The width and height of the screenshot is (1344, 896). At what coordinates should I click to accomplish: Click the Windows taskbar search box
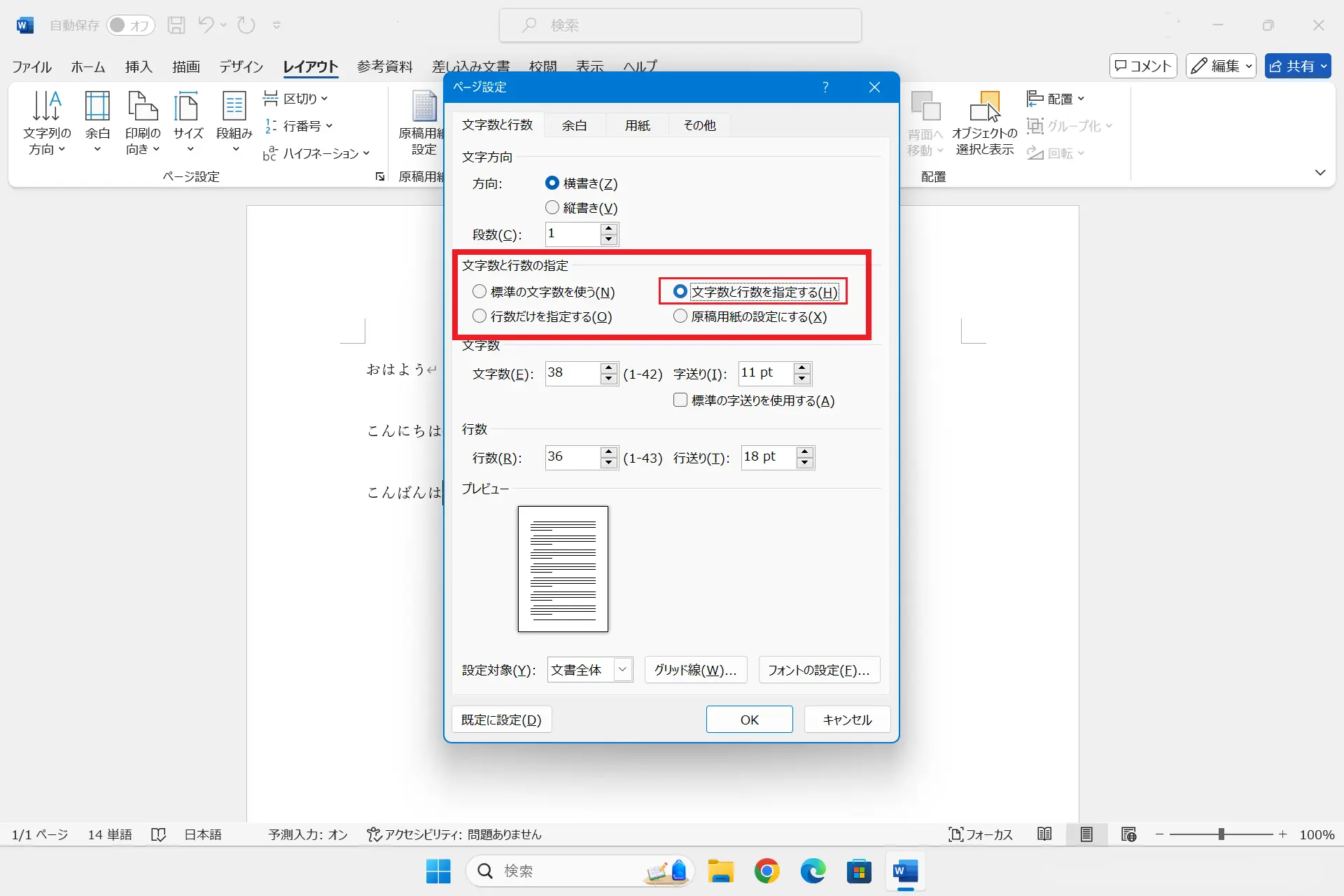(x=580, y=871)
